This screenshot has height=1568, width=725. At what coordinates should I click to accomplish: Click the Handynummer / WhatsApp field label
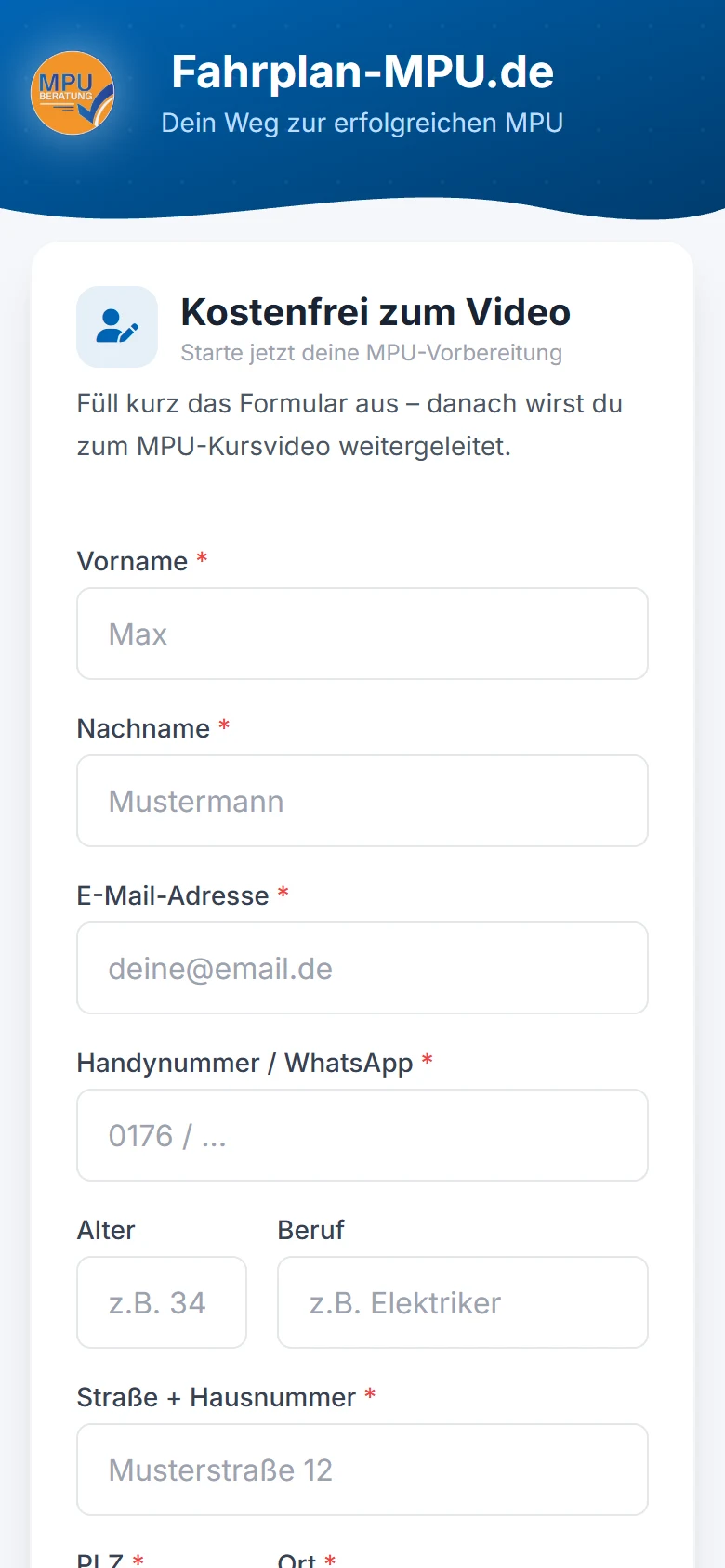pos(246,1062)
